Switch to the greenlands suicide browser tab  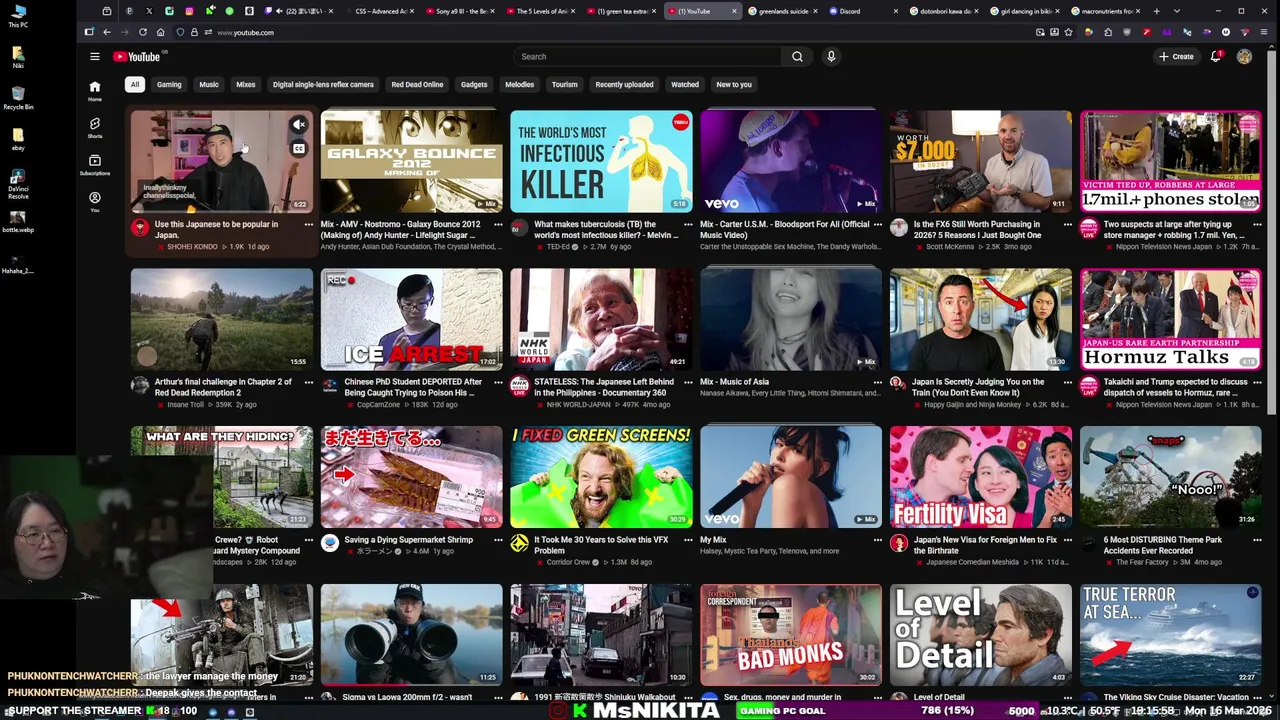(782, 11)
